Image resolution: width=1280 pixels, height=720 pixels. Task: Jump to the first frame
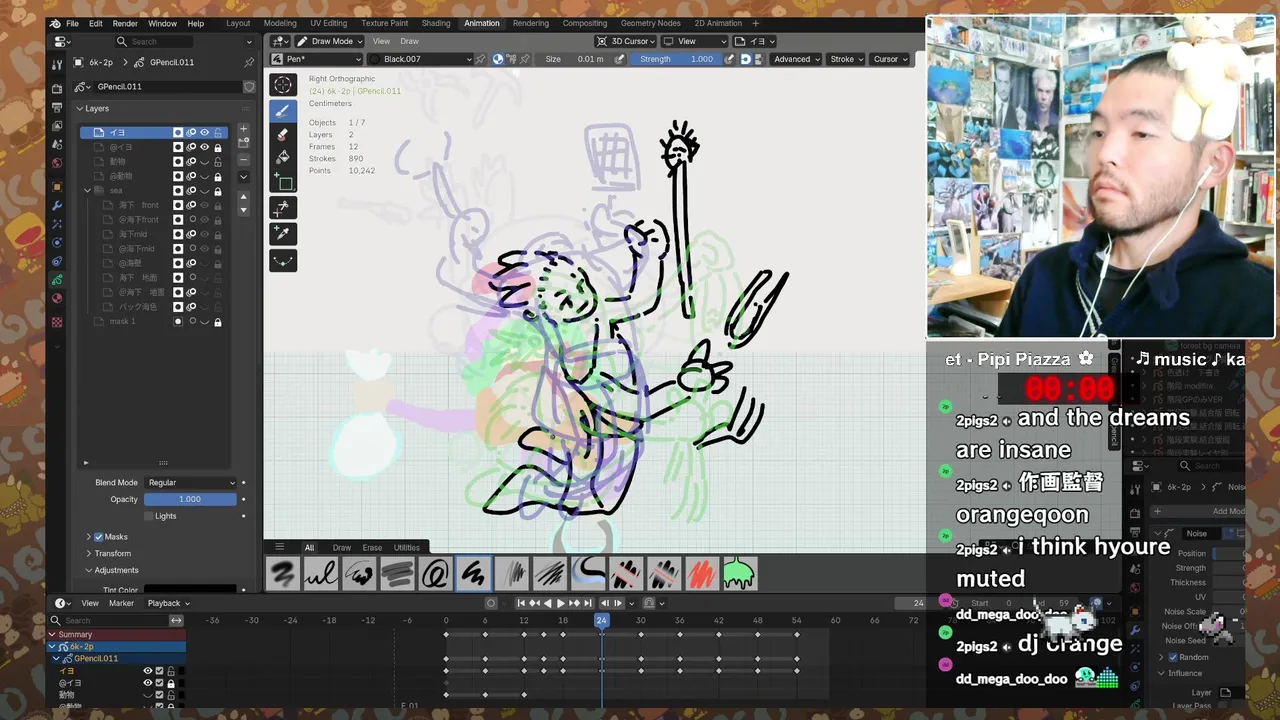click(521, 603)
